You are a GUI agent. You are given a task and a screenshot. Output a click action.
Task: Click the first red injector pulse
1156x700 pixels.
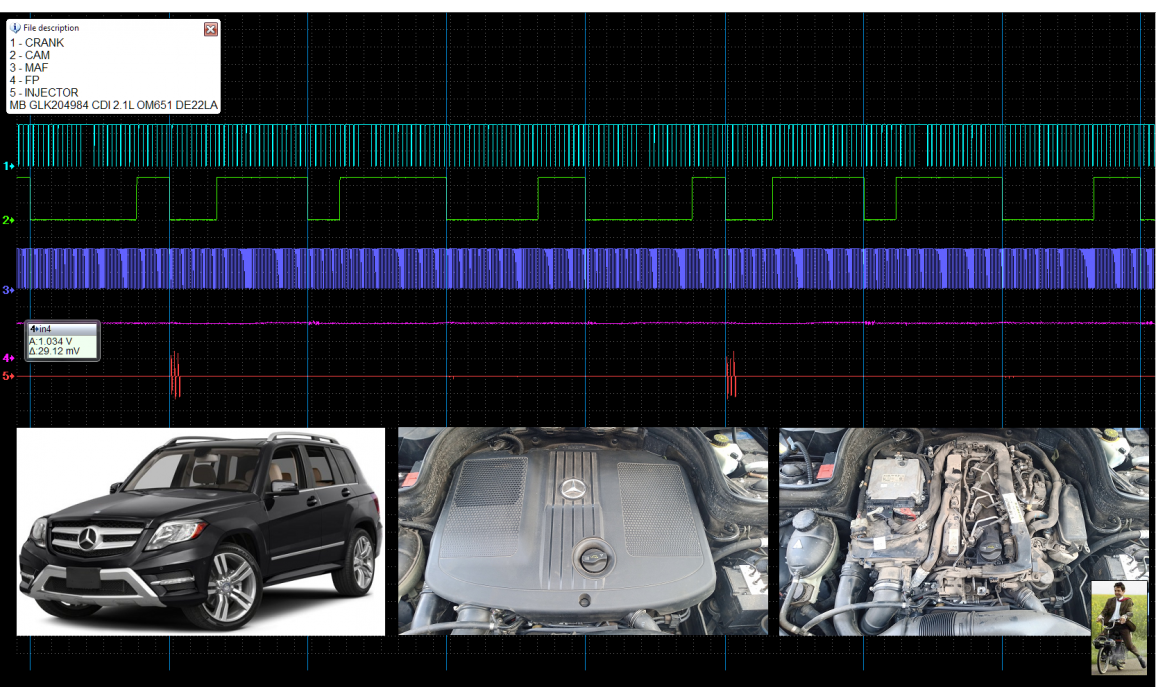point(175,374)
